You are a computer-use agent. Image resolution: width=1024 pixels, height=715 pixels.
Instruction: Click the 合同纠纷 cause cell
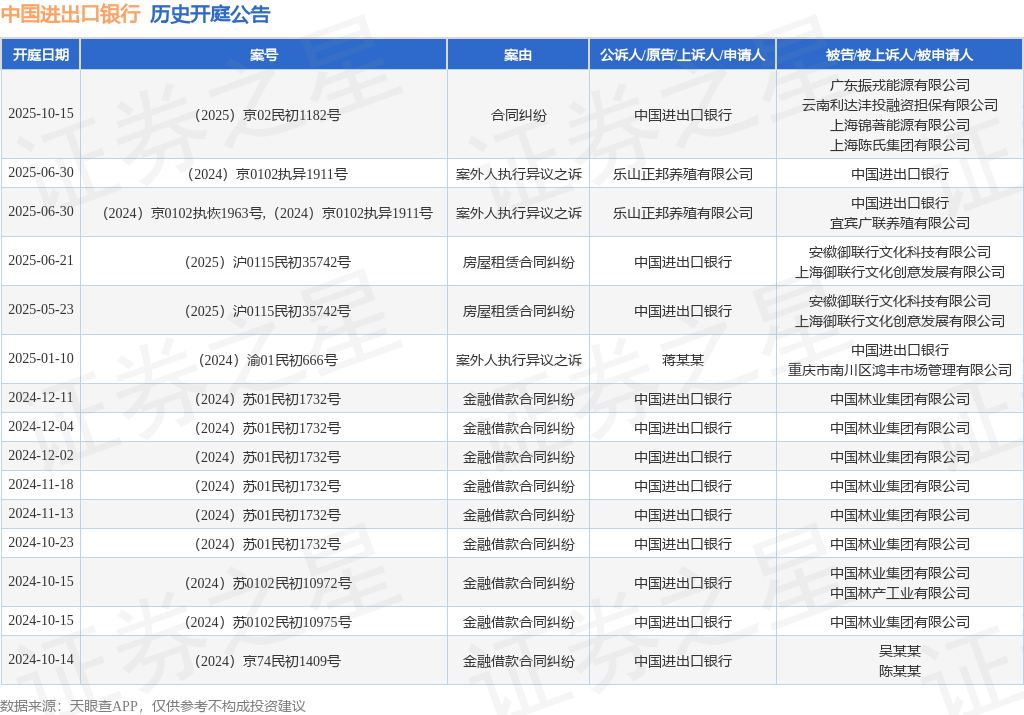point(519,116)
